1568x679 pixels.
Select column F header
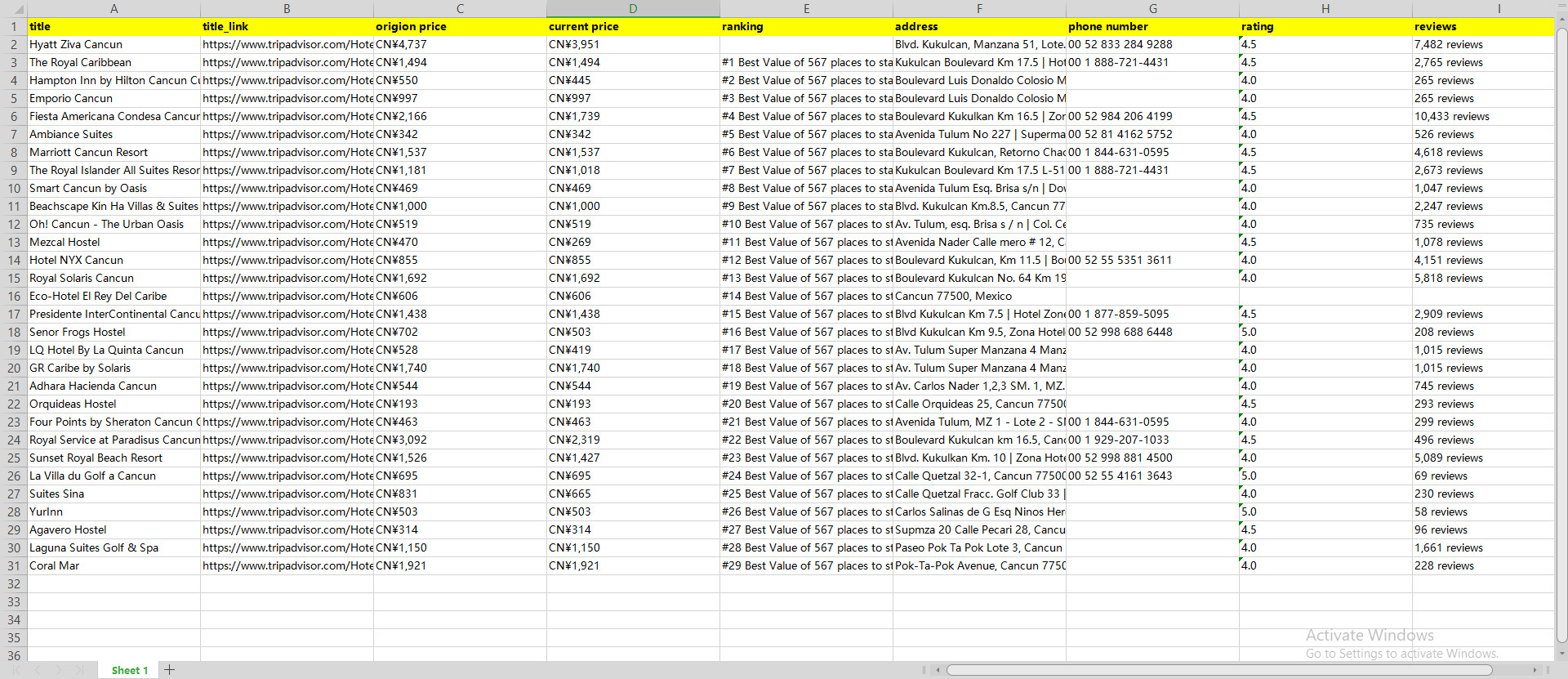click(x=979, y=9)
